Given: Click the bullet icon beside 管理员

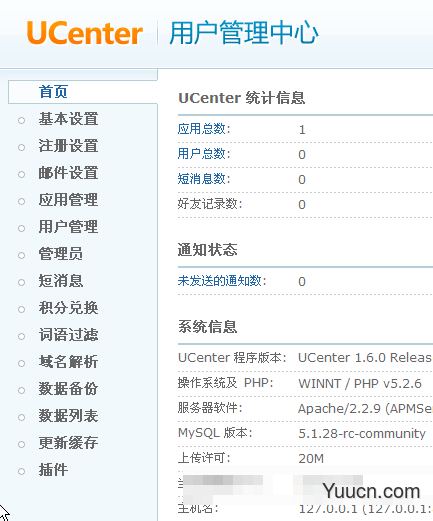Looking at the screenshot, I should click(22, 256).
